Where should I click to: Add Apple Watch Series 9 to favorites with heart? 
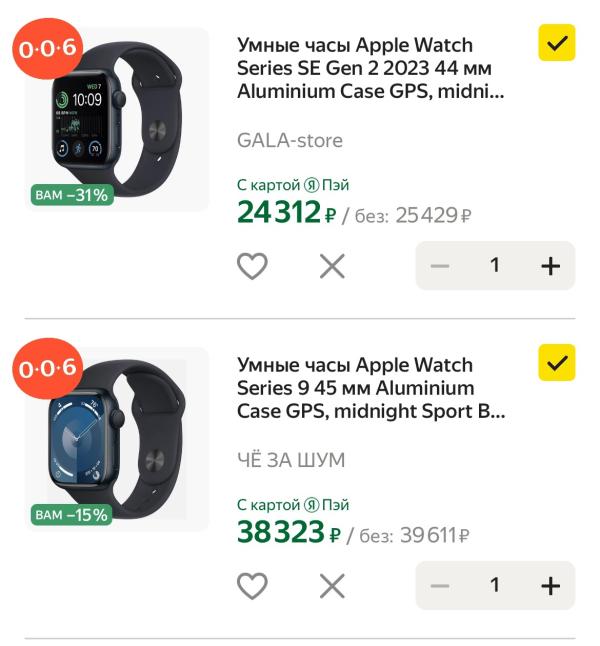[x=252, y=585]
